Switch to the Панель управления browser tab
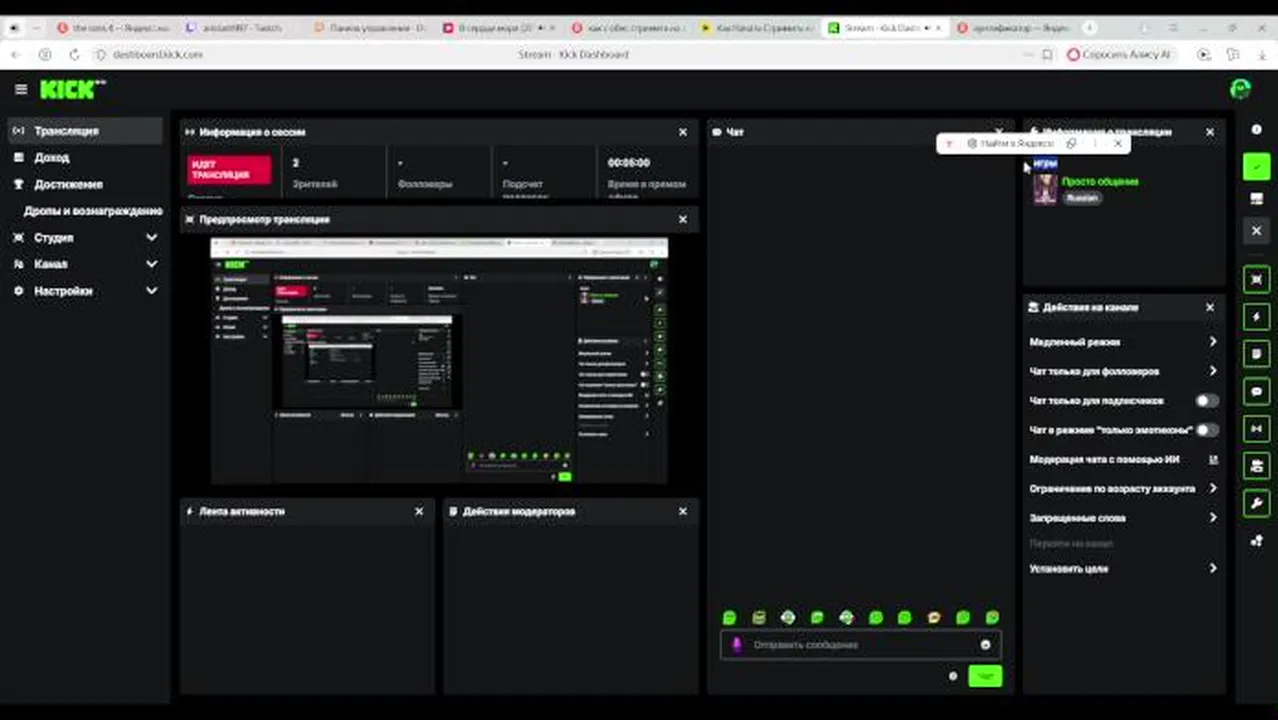 tap(370, 28)
